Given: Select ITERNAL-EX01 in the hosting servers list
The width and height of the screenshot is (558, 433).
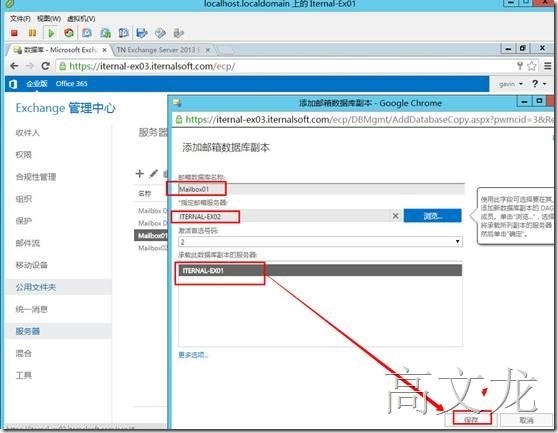Looking at the screenshot, I should (320, 270).
